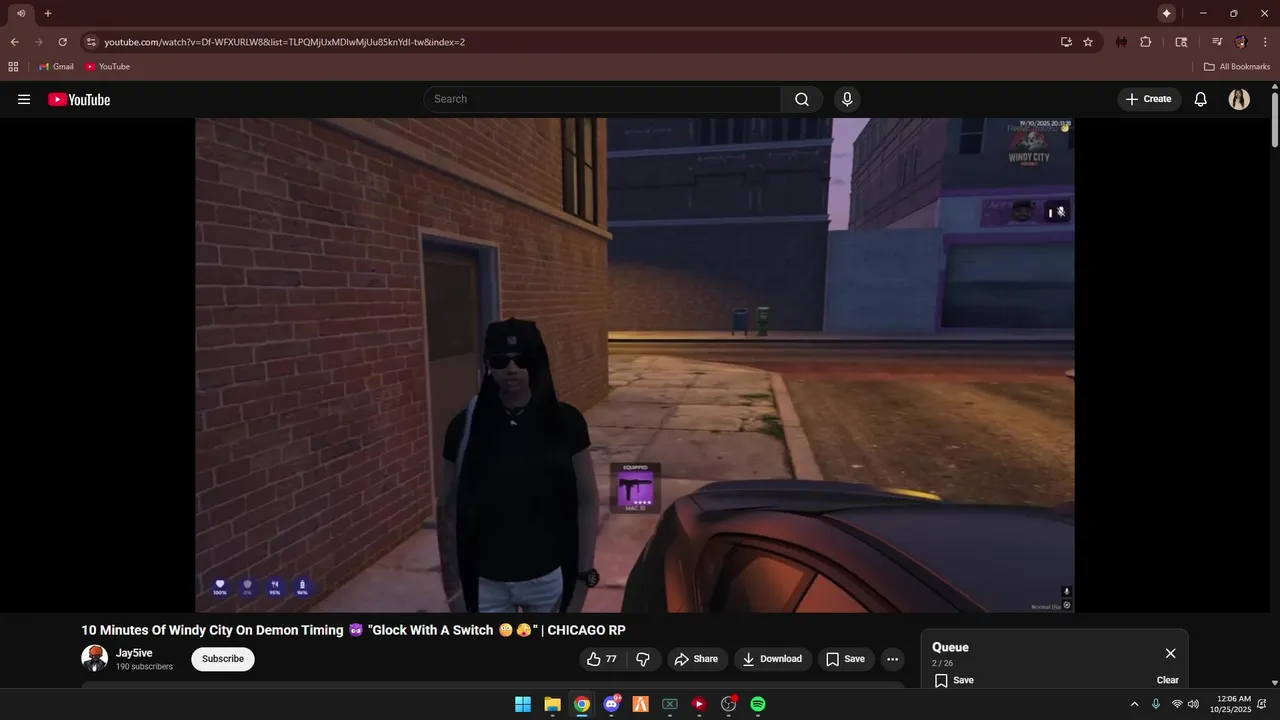The height and width of the screenshot is (720, 1280).
Task: Open the YouTube bookmark
Action: coord(107,67)
